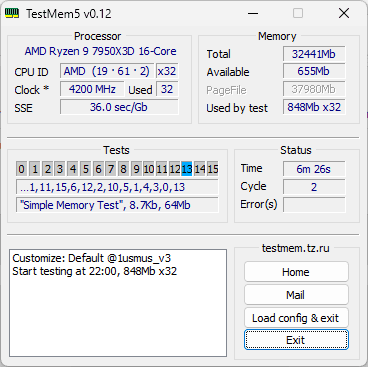Minimize the TestMem5 window
This screenshot has height=367, width=368.
pyautogui.click(x=253, y=14)
